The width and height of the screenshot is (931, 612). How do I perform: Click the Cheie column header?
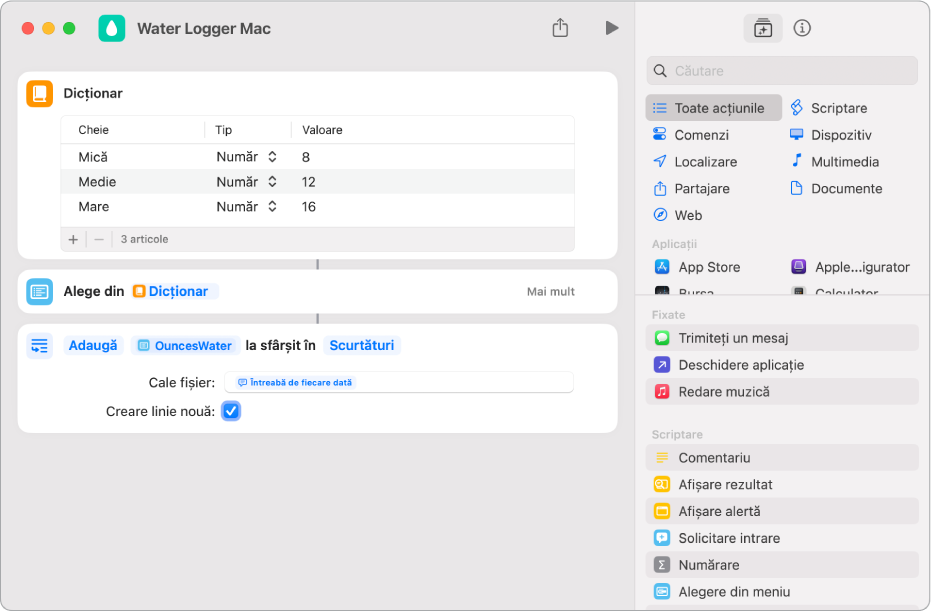click(94, 130)
